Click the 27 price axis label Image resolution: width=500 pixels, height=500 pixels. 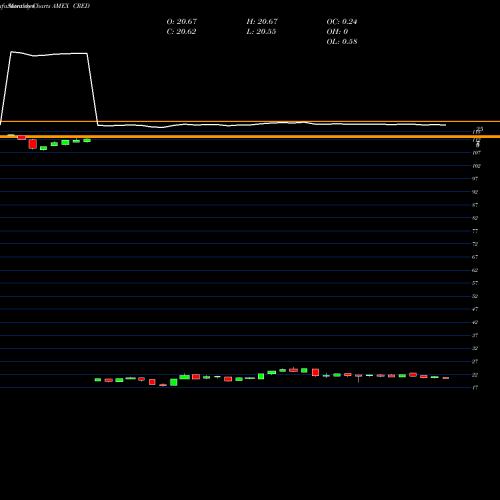[475, 361]
